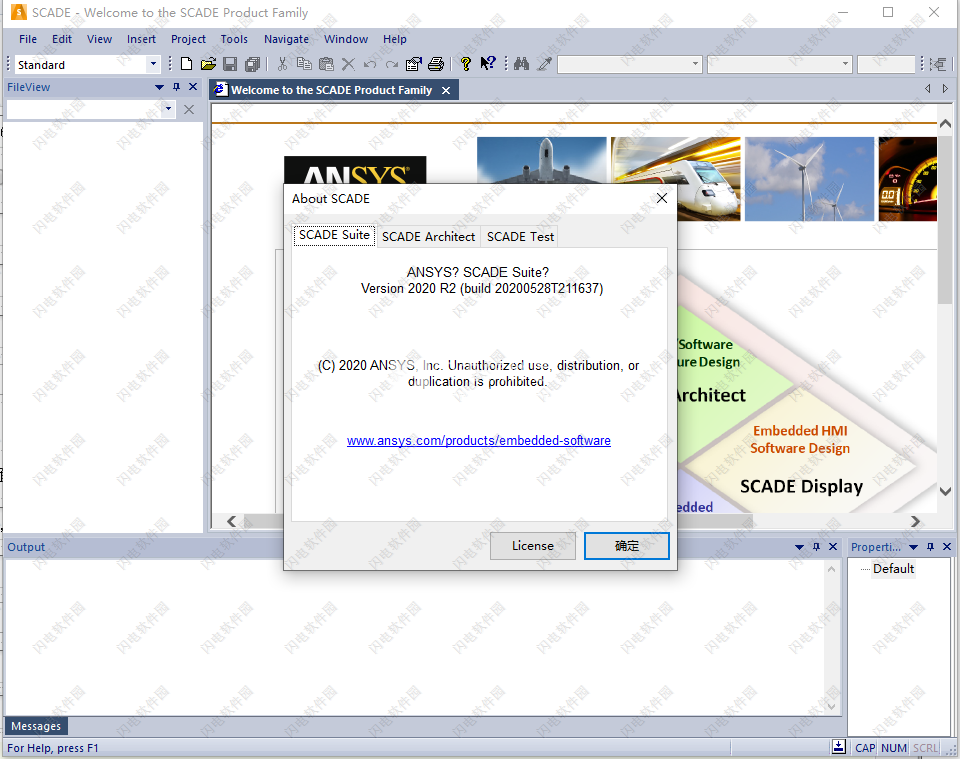
Task: Select the Messages output tab
Action: click(x=36, y=726)
